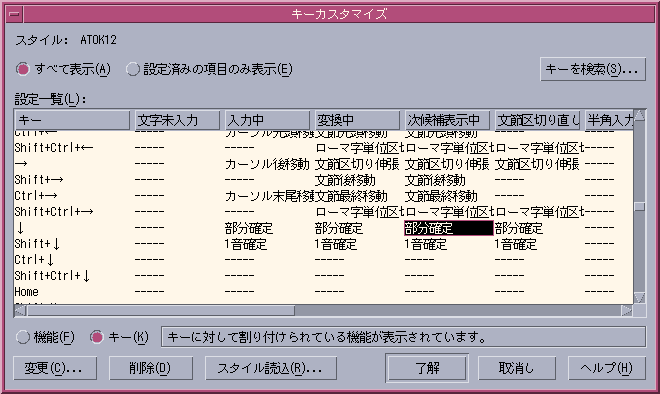Select Shift+Ctrl+← key row
The image size is (660, 394).
click(323, 148)
